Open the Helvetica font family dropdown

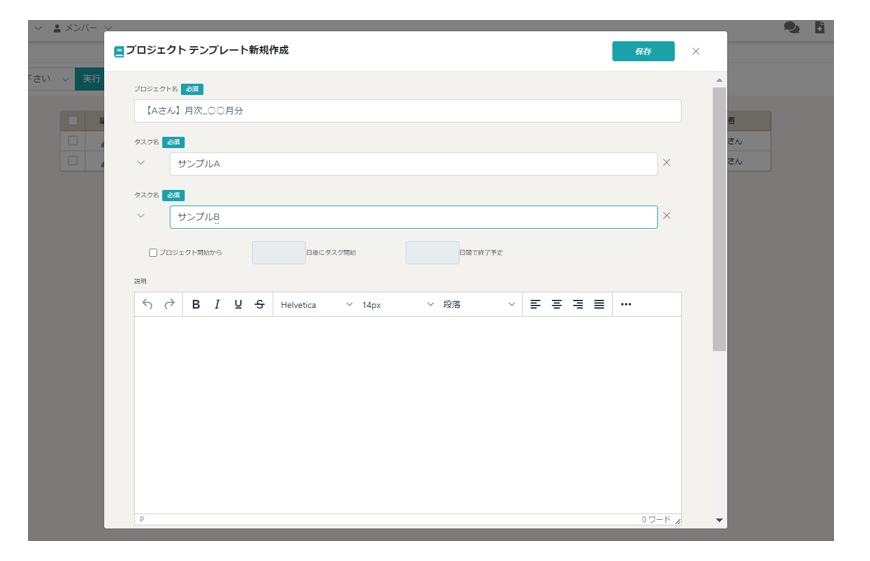pyautogui.click(x=316, y=305)
